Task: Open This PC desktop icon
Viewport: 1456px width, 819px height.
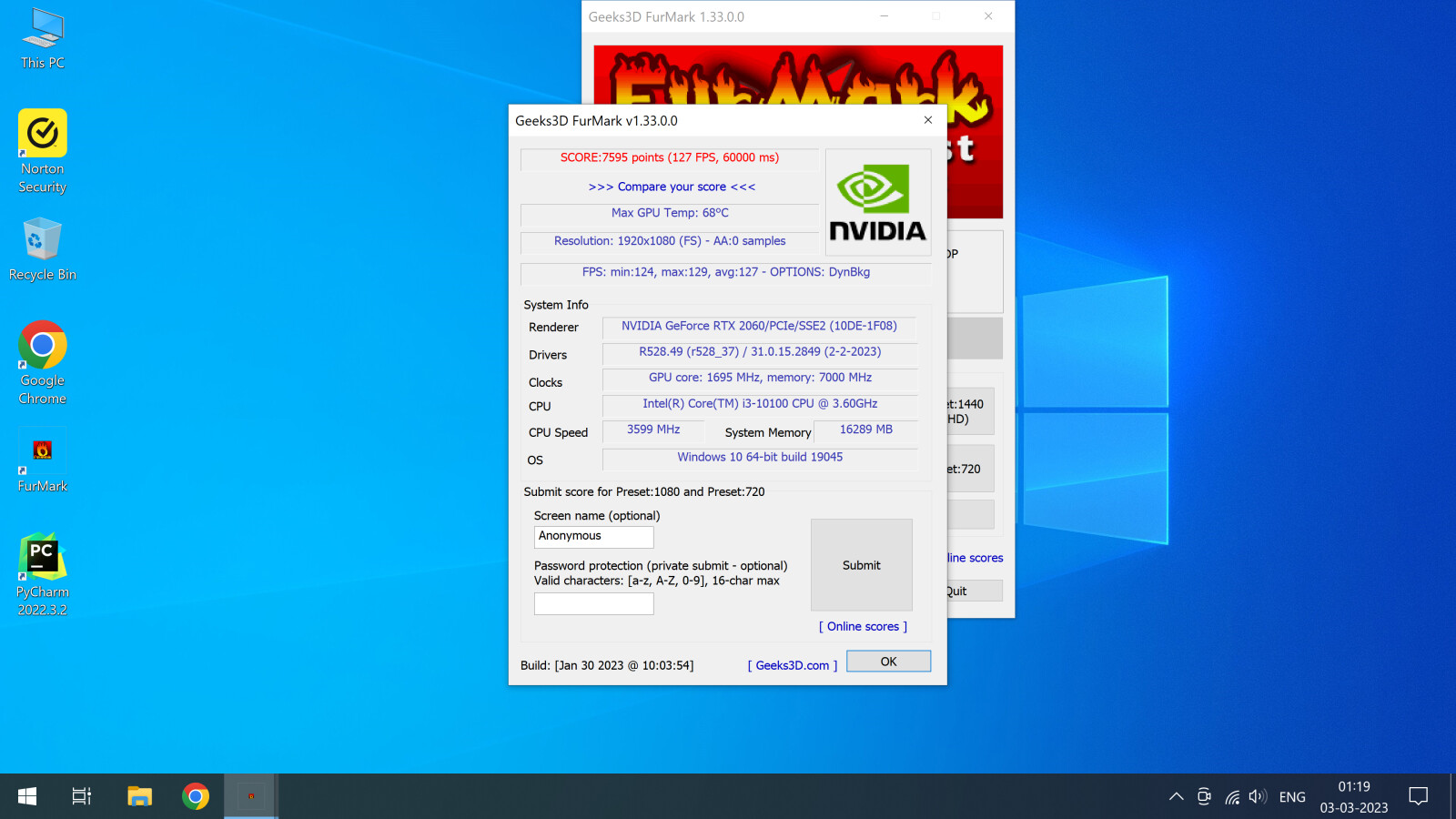Action: pos(43,40)
